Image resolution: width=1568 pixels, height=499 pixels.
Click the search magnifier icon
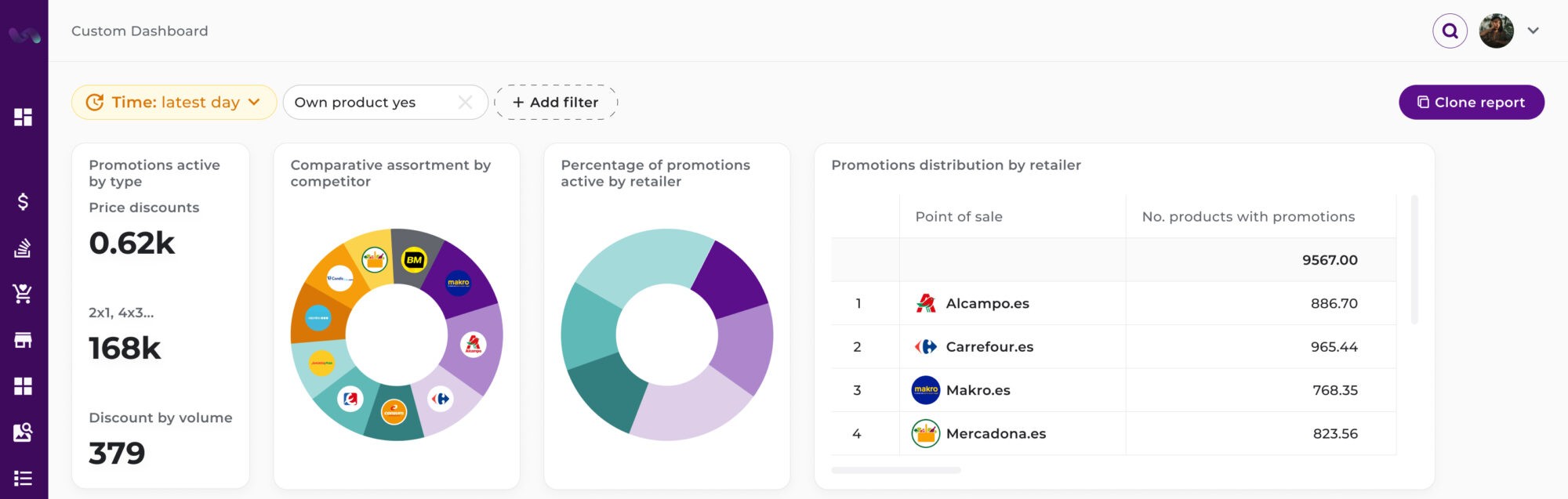[1450, 31]
